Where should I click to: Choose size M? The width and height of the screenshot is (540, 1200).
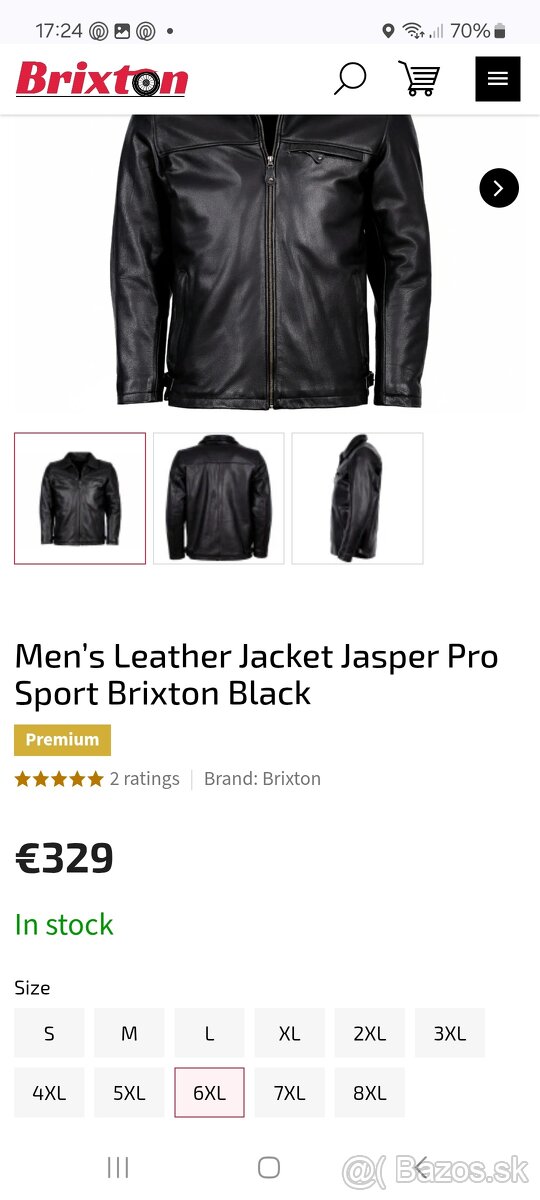pyautogui.click(x=129, y=1033)
